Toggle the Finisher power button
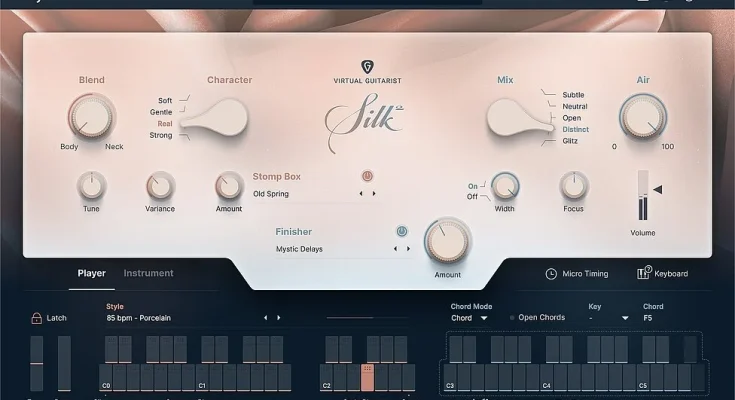 pos(402,231)
